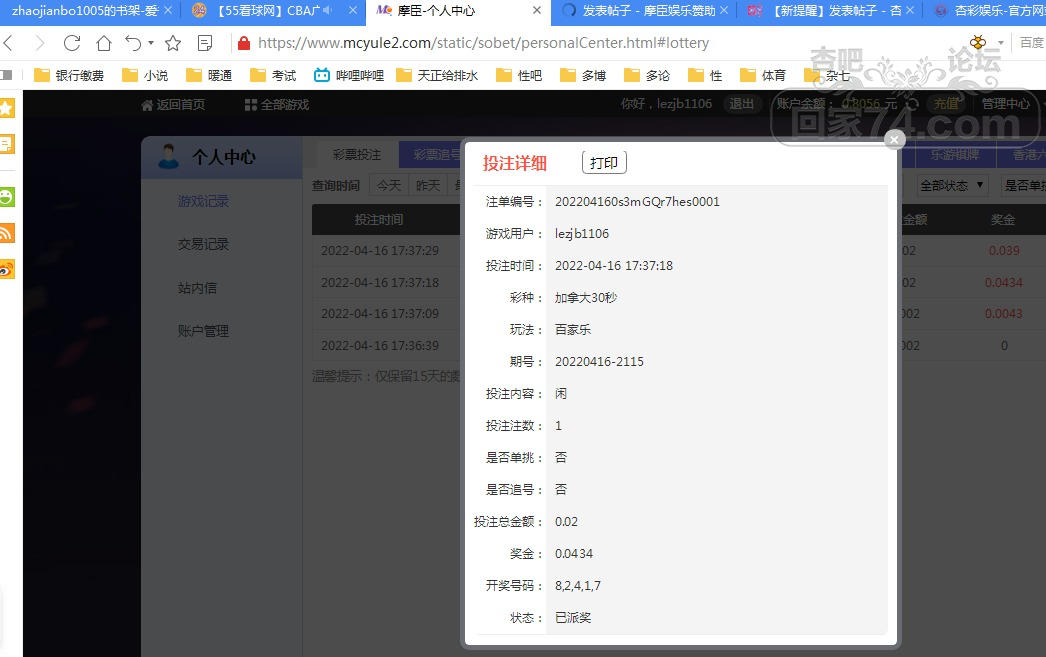Open 小说 bookmark folder

point(145,75)
